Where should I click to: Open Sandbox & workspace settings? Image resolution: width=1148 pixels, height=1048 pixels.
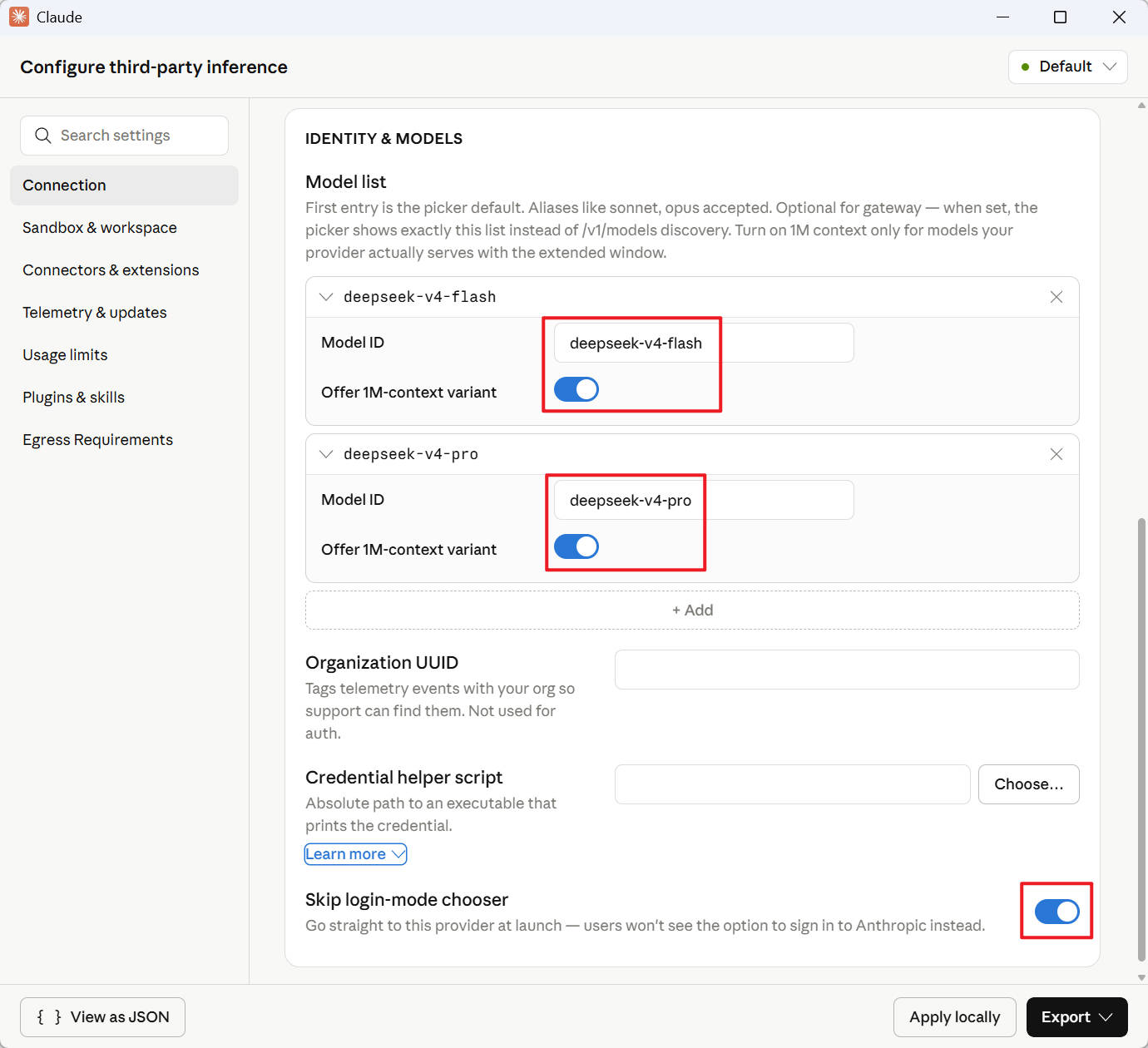tap(100, 228)
